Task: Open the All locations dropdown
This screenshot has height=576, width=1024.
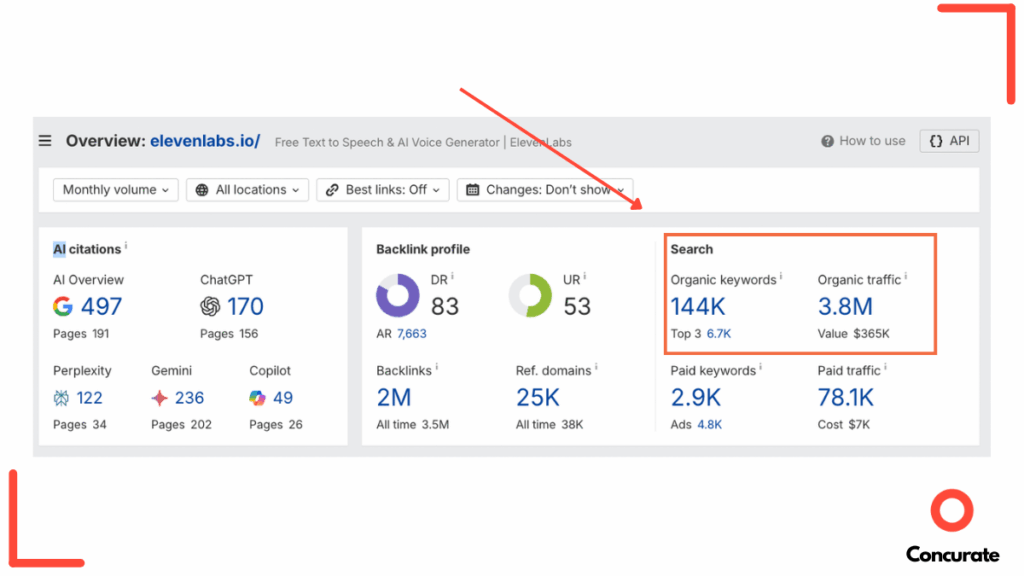Action: pyautogui.click(x=248, y=190)
